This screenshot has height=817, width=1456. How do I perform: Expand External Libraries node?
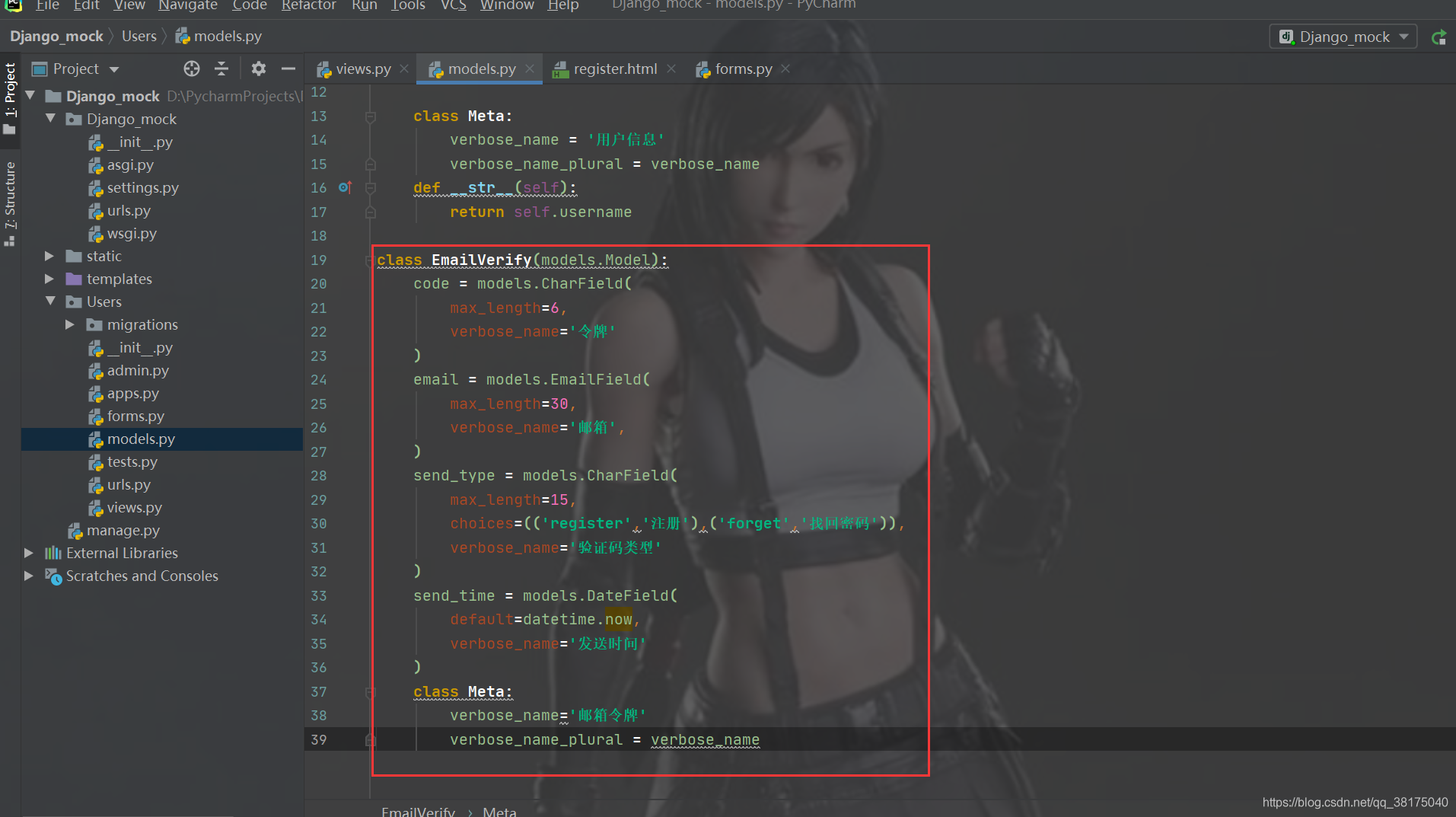tap(29, 553)
